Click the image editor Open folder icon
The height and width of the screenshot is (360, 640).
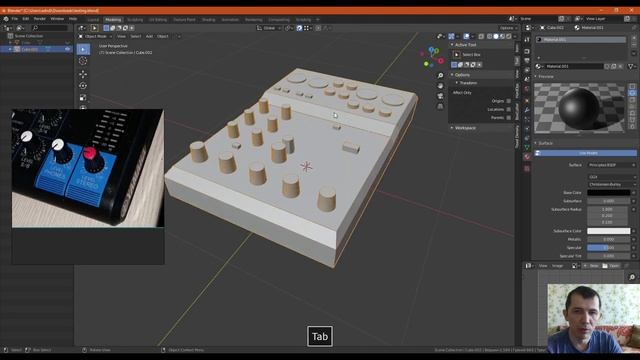pyautogui.click(x=605, y=266)
